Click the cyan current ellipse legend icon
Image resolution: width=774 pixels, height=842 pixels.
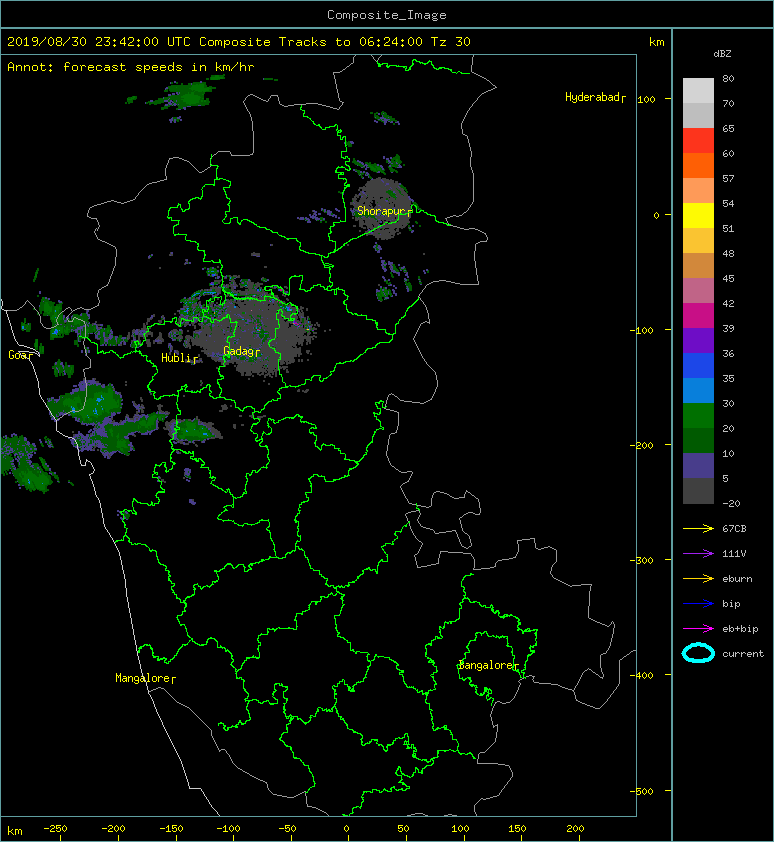click(x=698, y=653)
